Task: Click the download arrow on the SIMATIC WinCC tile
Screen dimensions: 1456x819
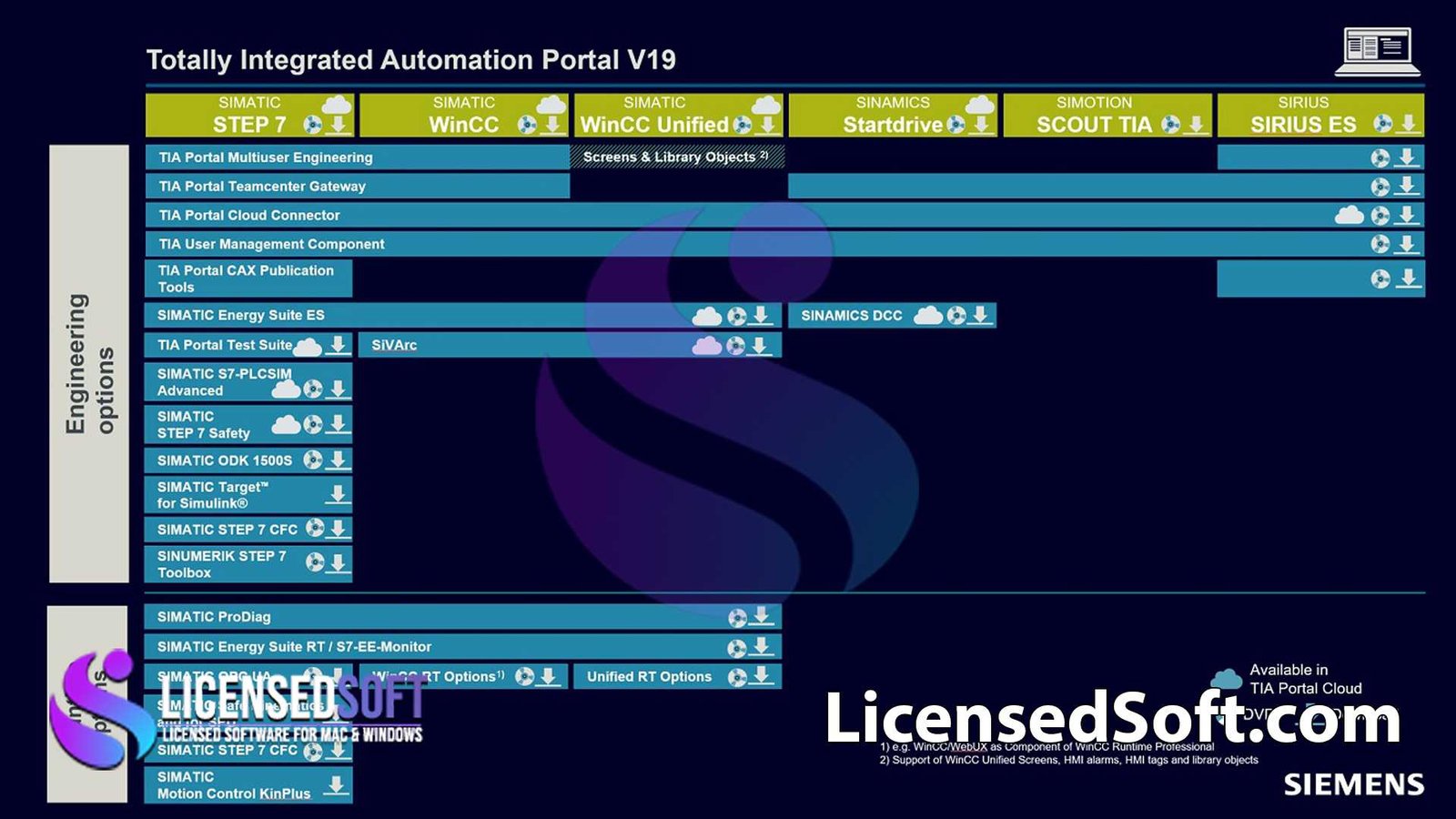Action: (x=551, y=125)
